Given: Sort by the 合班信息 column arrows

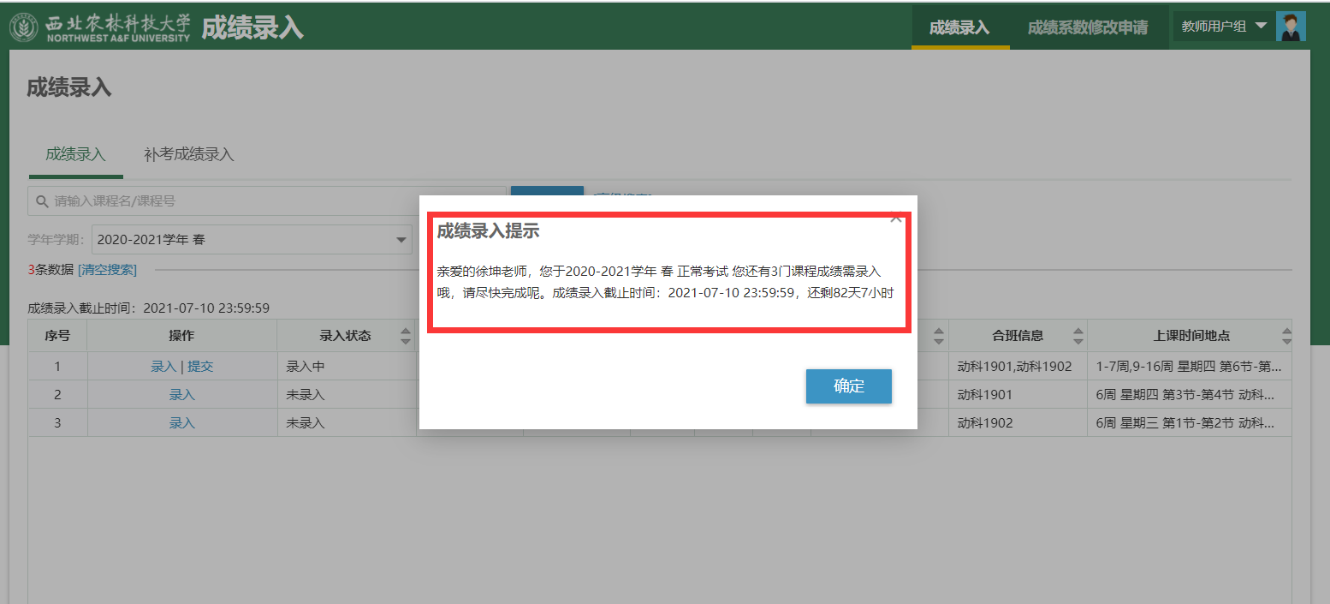Looking at the screenshot, I should [1078, 336].
